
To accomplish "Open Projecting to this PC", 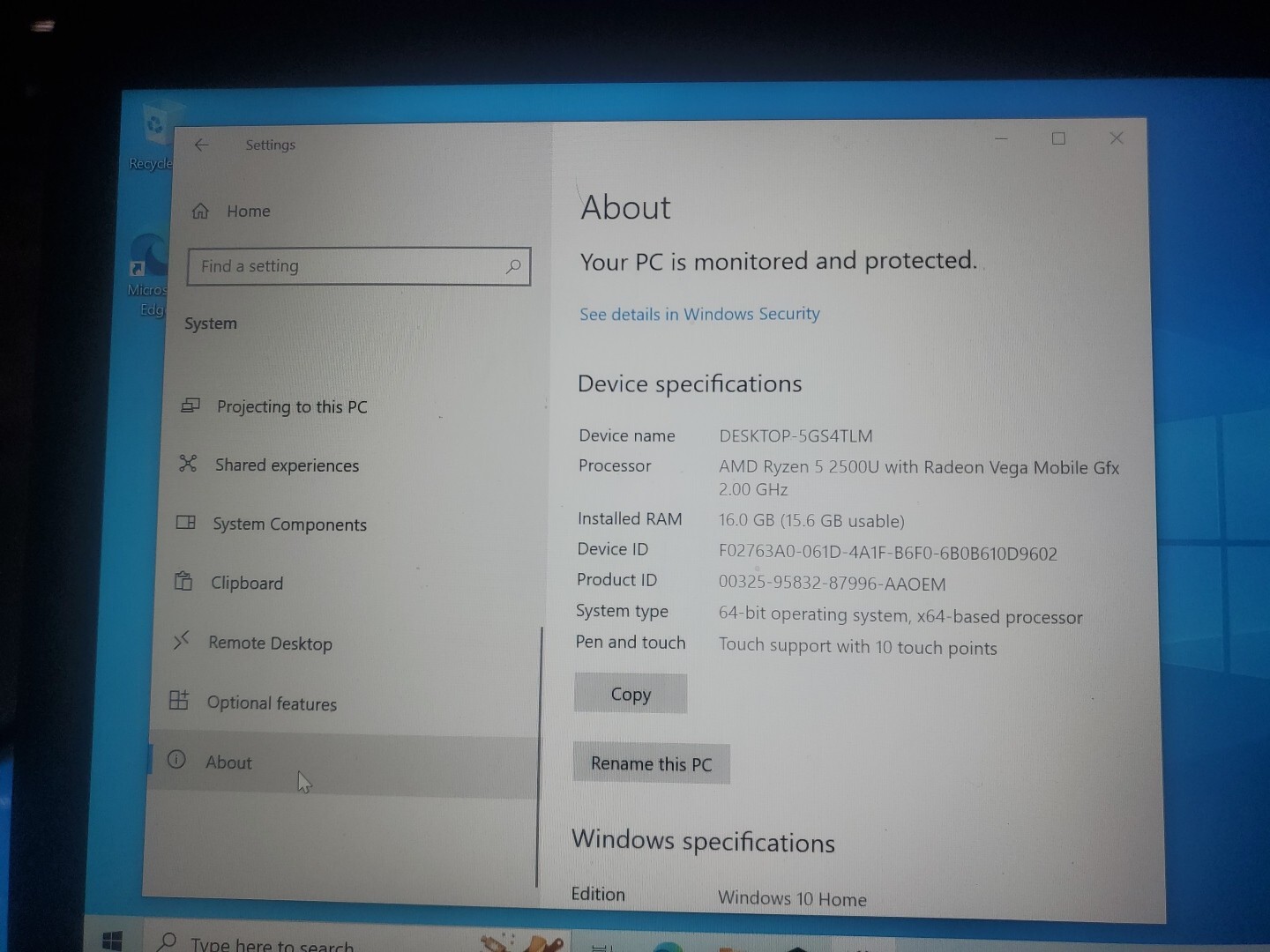I will point(292,406).
